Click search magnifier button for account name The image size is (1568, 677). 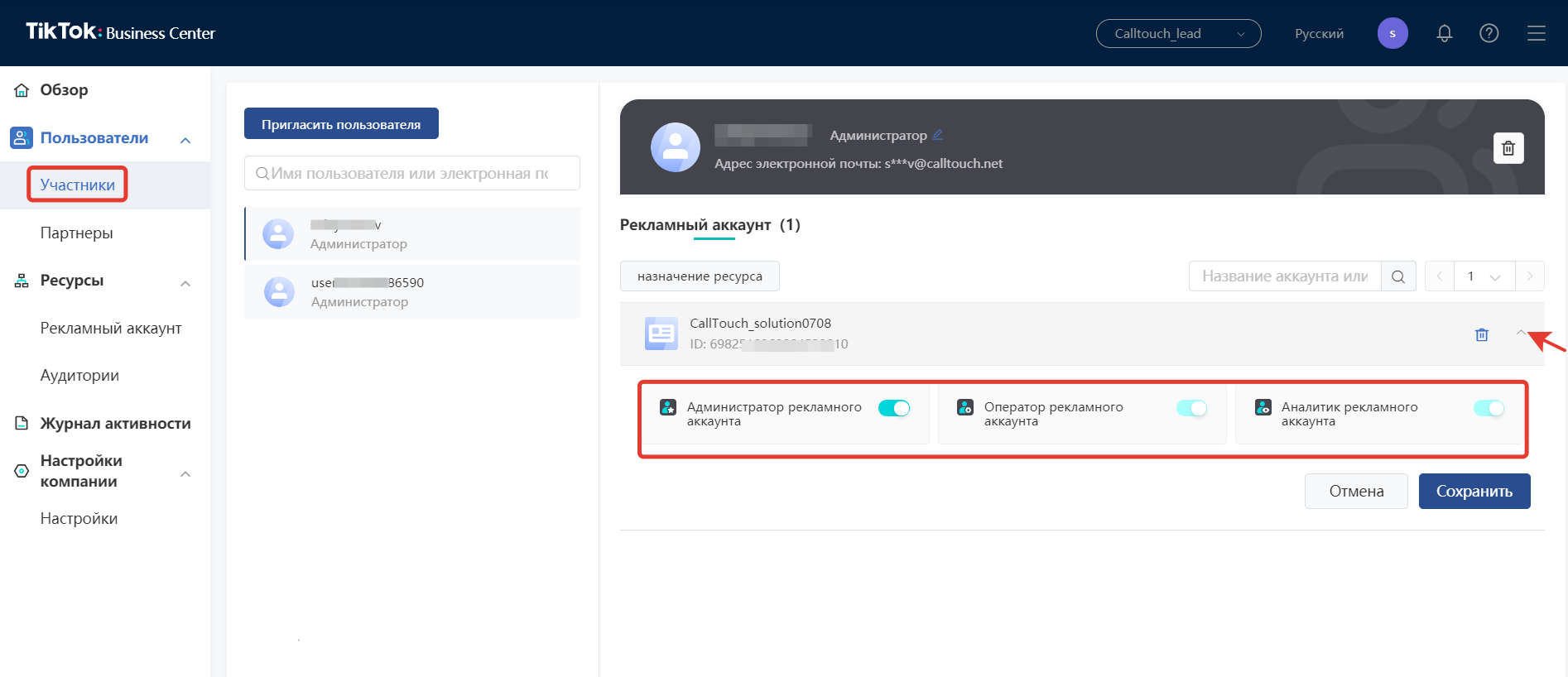(x=1398, y=276)
